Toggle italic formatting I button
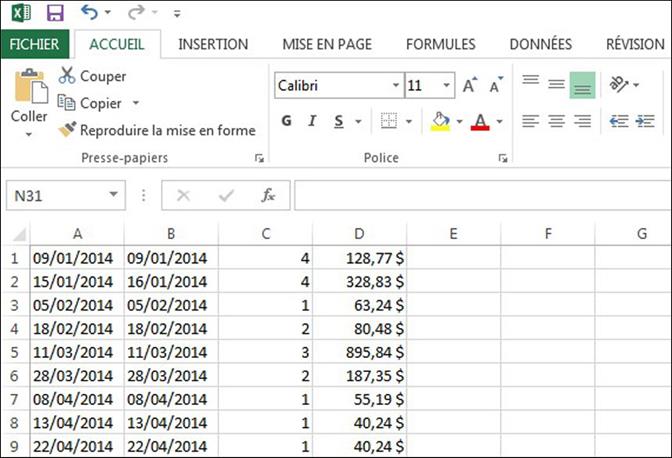 point(313,121)
